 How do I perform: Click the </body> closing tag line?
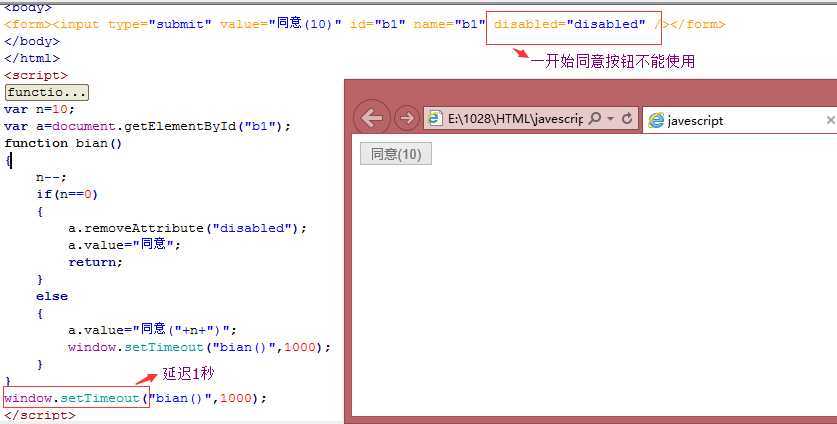click(32, 41)
